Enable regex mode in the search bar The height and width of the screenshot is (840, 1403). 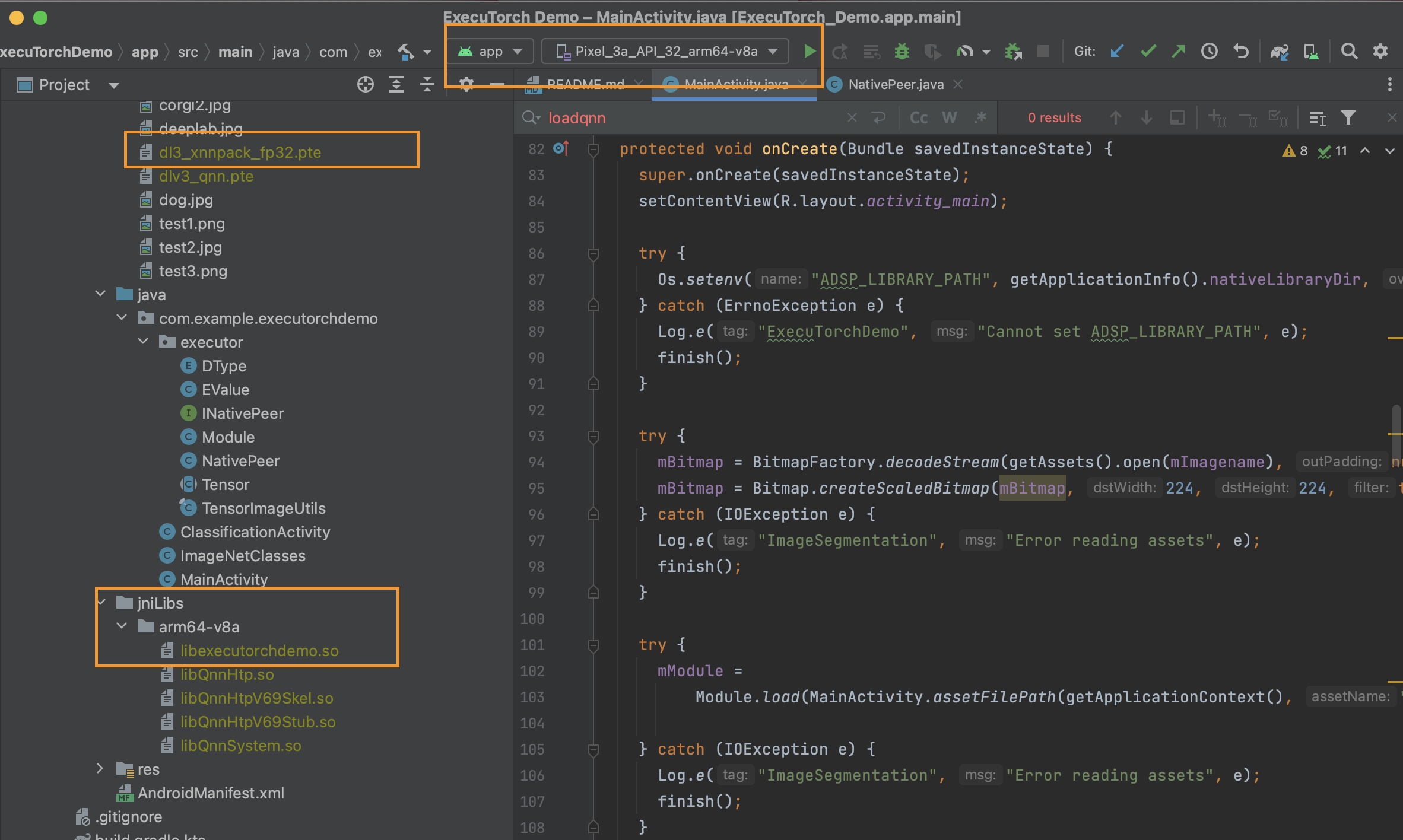point(980,117)
